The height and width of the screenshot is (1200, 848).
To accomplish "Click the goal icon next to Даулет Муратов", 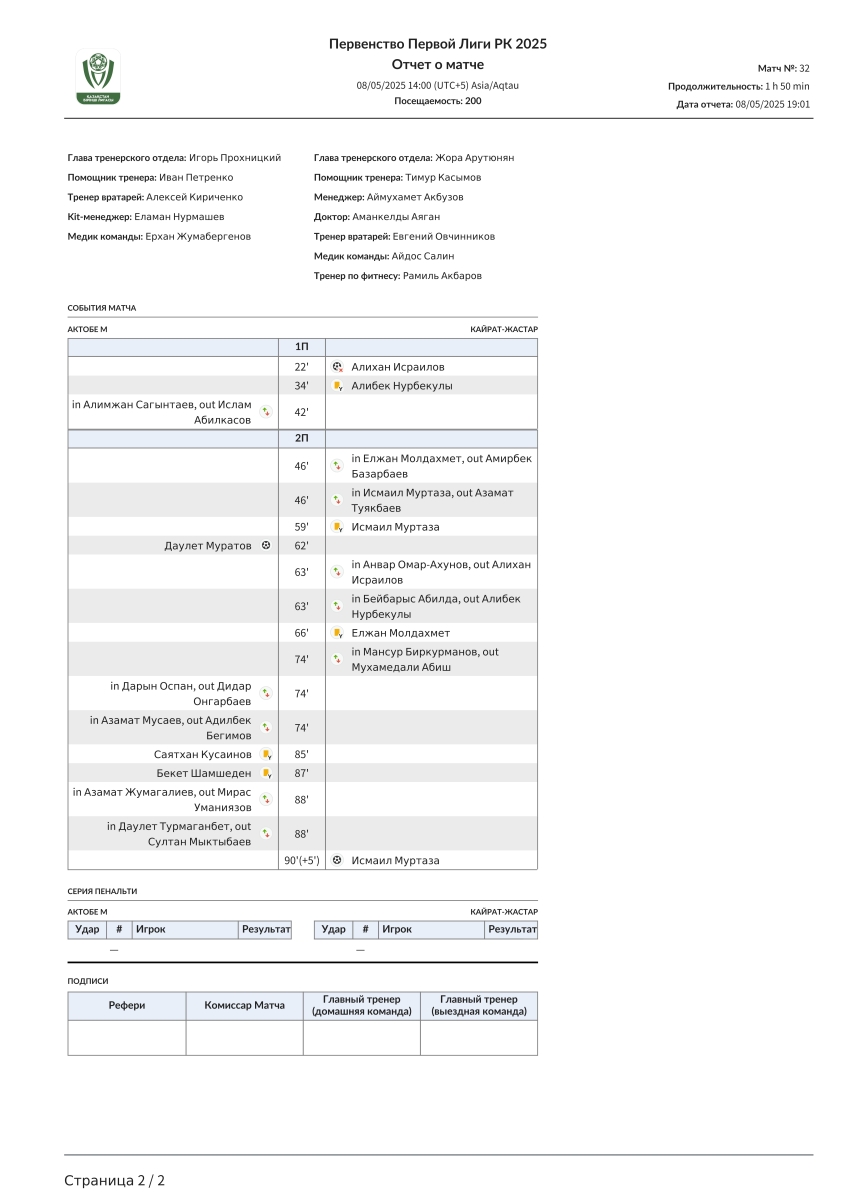I will (x=266, y=546).
